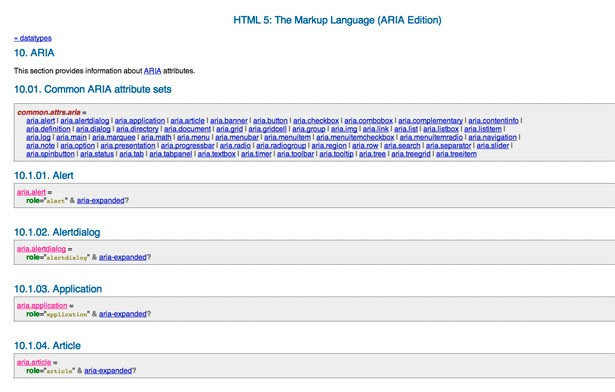Follow the aria.listitem link
This screenshot has height=392, width=615.
483,129
